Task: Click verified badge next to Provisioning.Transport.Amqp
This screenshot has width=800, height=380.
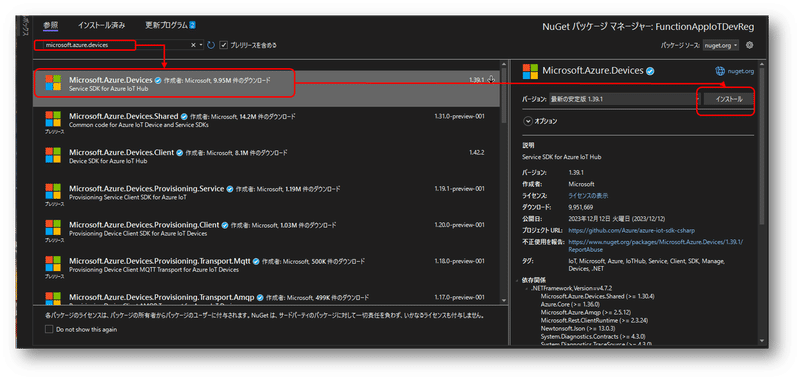Action: (260, 297)
